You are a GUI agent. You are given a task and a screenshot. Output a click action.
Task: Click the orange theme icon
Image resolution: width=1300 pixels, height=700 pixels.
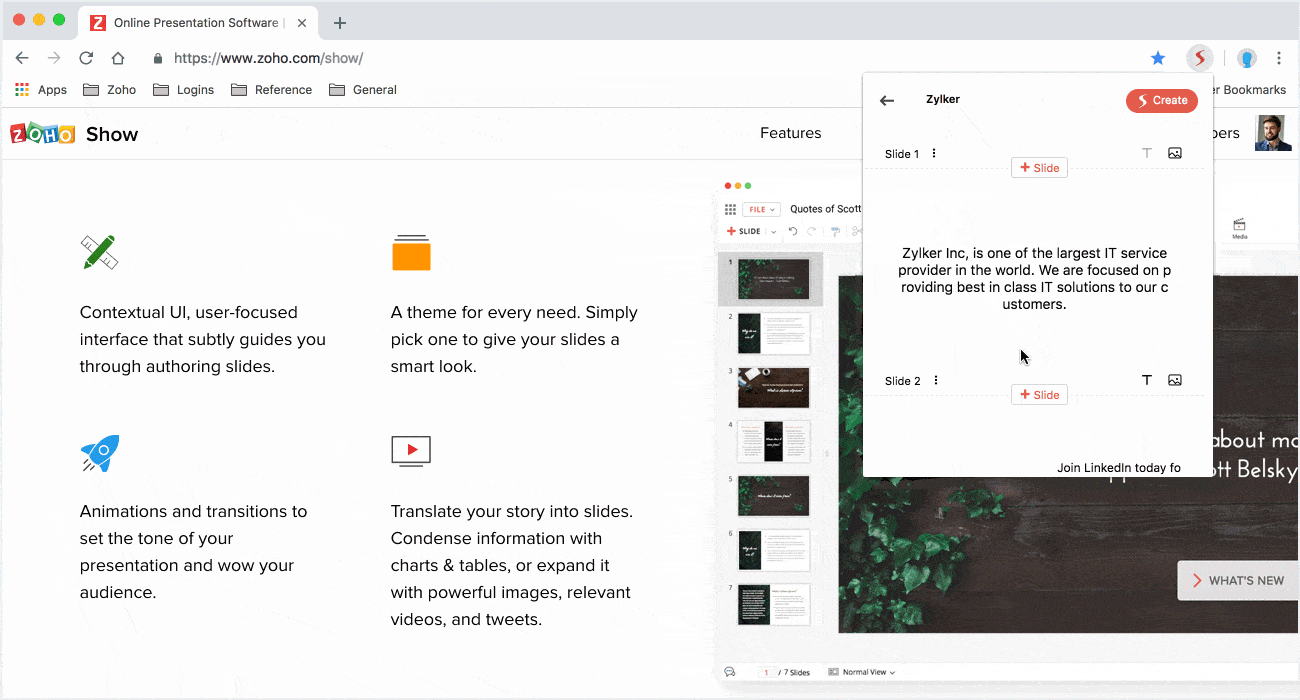pyautogui.click(x=411, y=253)
